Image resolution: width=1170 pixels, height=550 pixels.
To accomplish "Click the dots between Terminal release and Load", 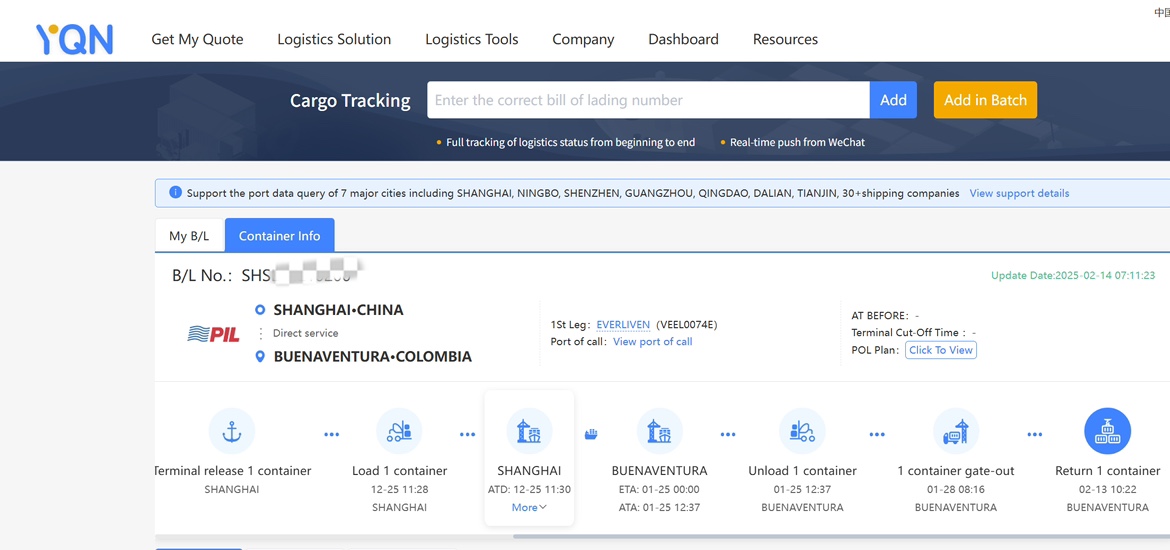I will click(x=332, y=434).
